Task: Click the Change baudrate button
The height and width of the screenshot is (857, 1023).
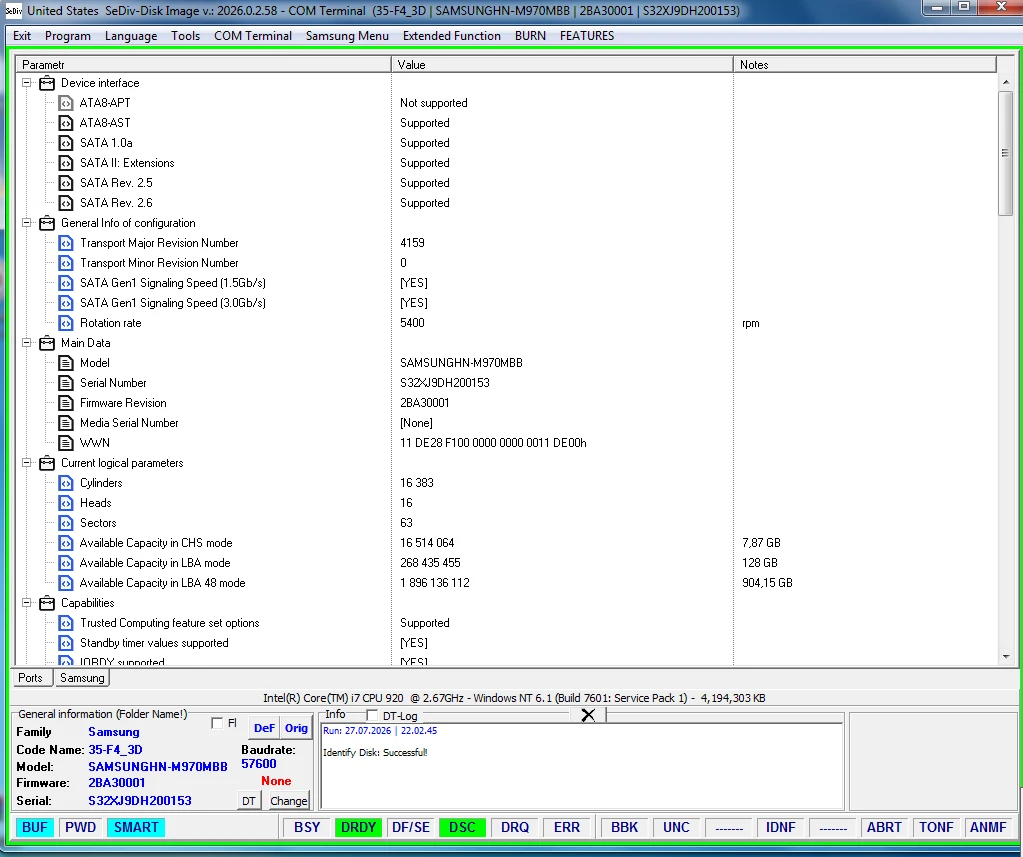Action: [288, 801]
